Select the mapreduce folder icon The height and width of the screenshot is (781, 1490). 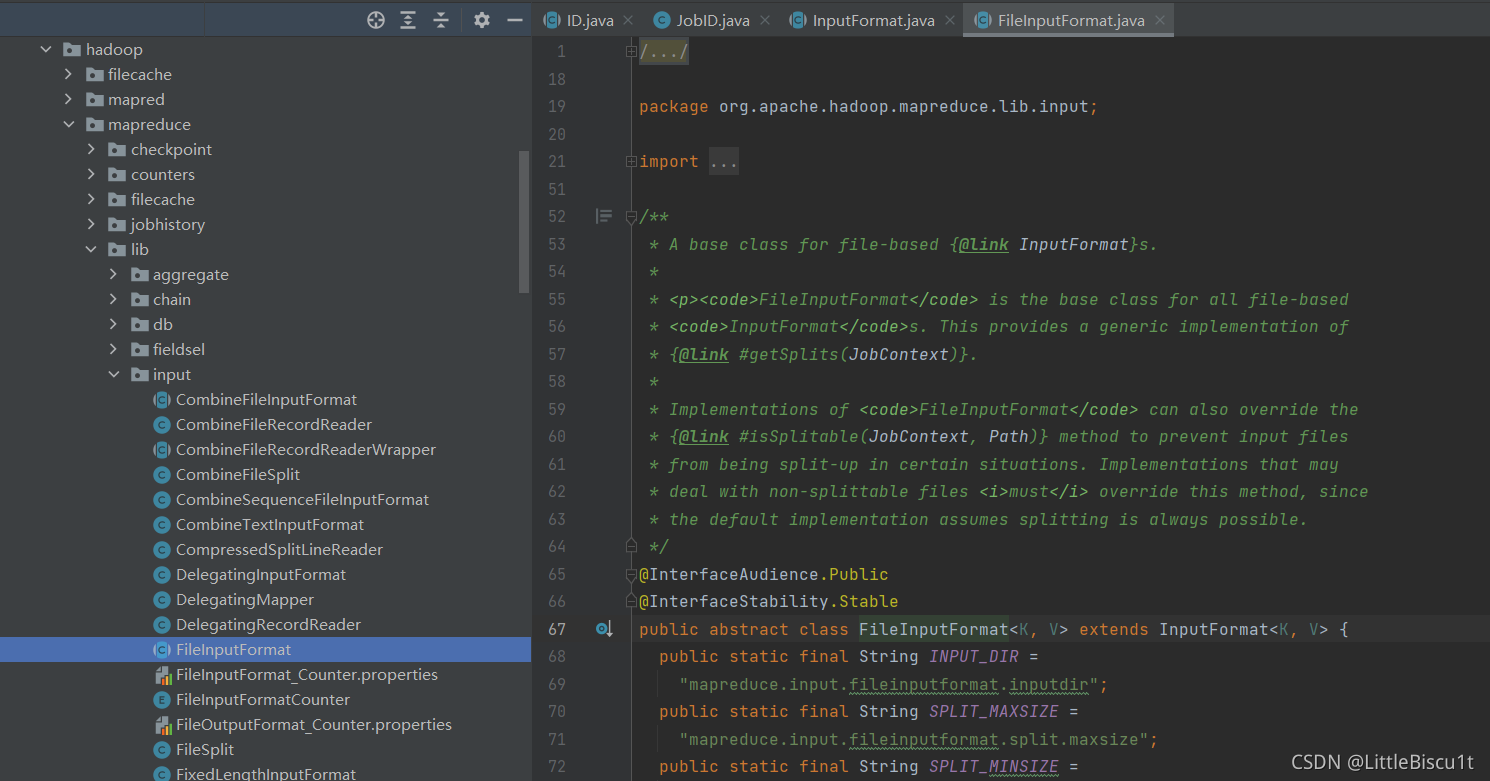(x=95, y=124)
